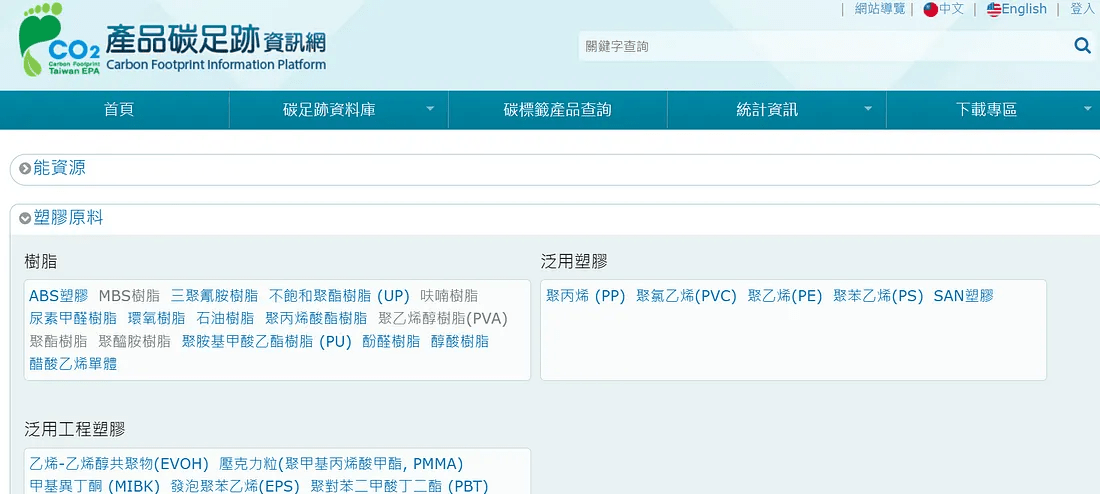
Task: Open 乙烯-乙烯醇共聚物(EVOH) link
Action: 119,465
